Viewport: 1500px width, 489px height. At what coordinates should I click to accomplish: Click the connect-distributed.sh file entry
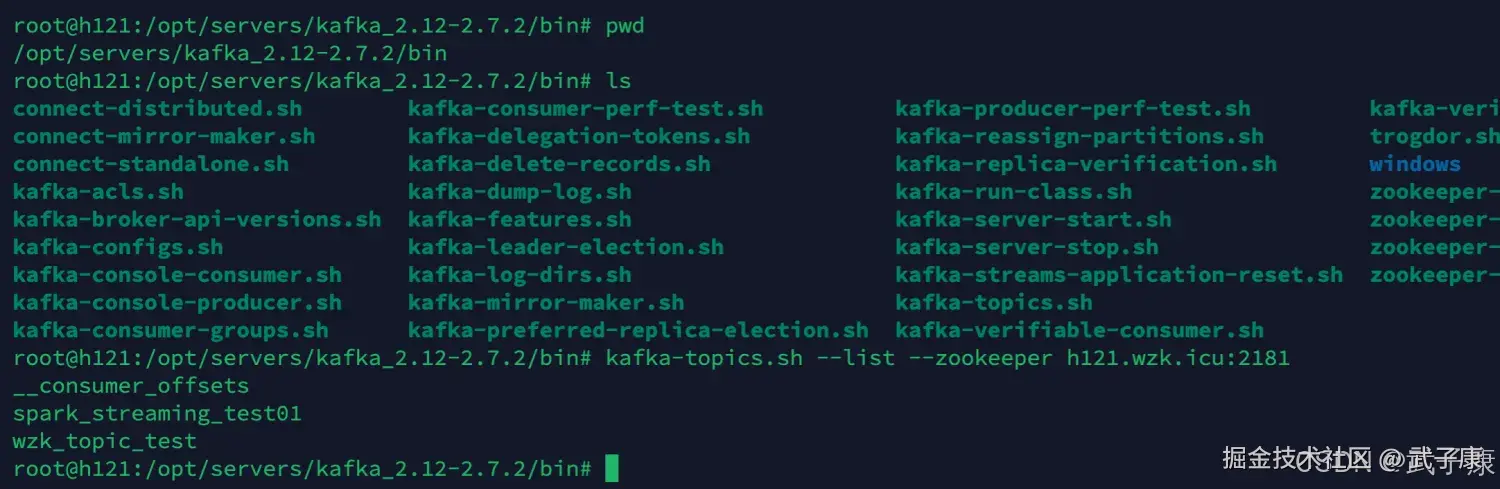157,108
